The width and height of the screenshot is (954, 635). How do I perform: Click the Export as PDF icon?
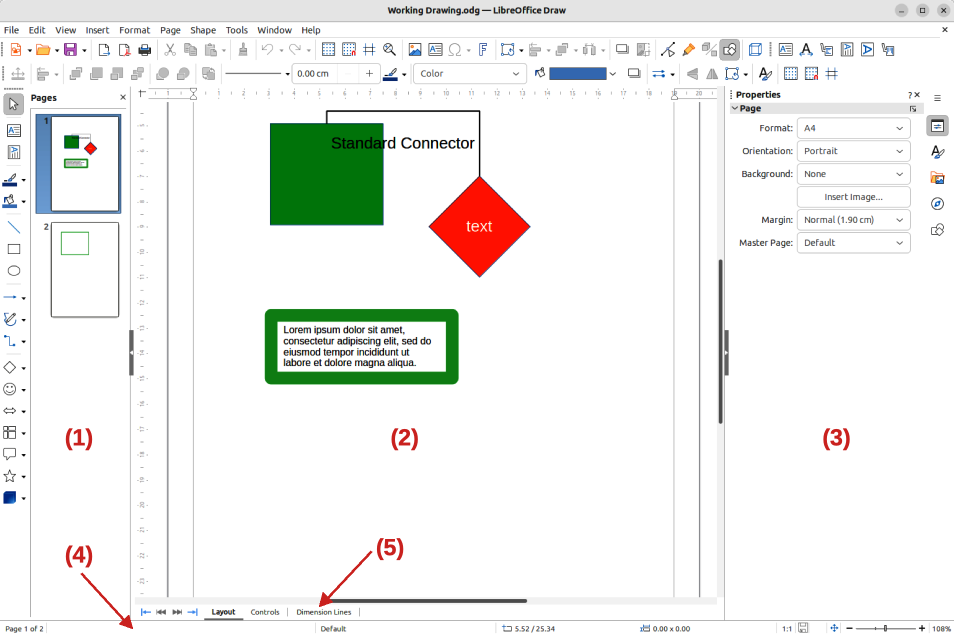124,50
